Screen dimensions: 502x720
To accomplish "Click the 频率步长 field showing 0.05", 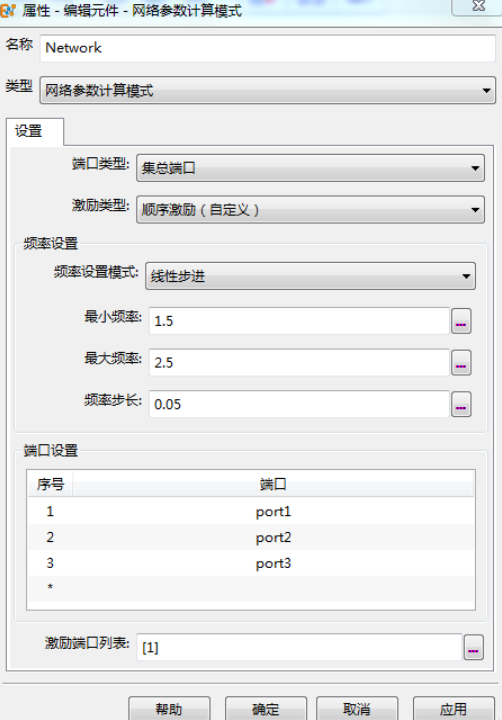I will (x=299, y=404).
